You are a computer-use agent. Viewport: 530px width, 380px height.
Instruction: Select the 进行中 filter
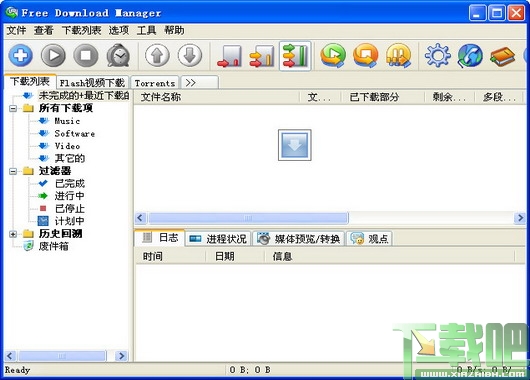point(70,196)
